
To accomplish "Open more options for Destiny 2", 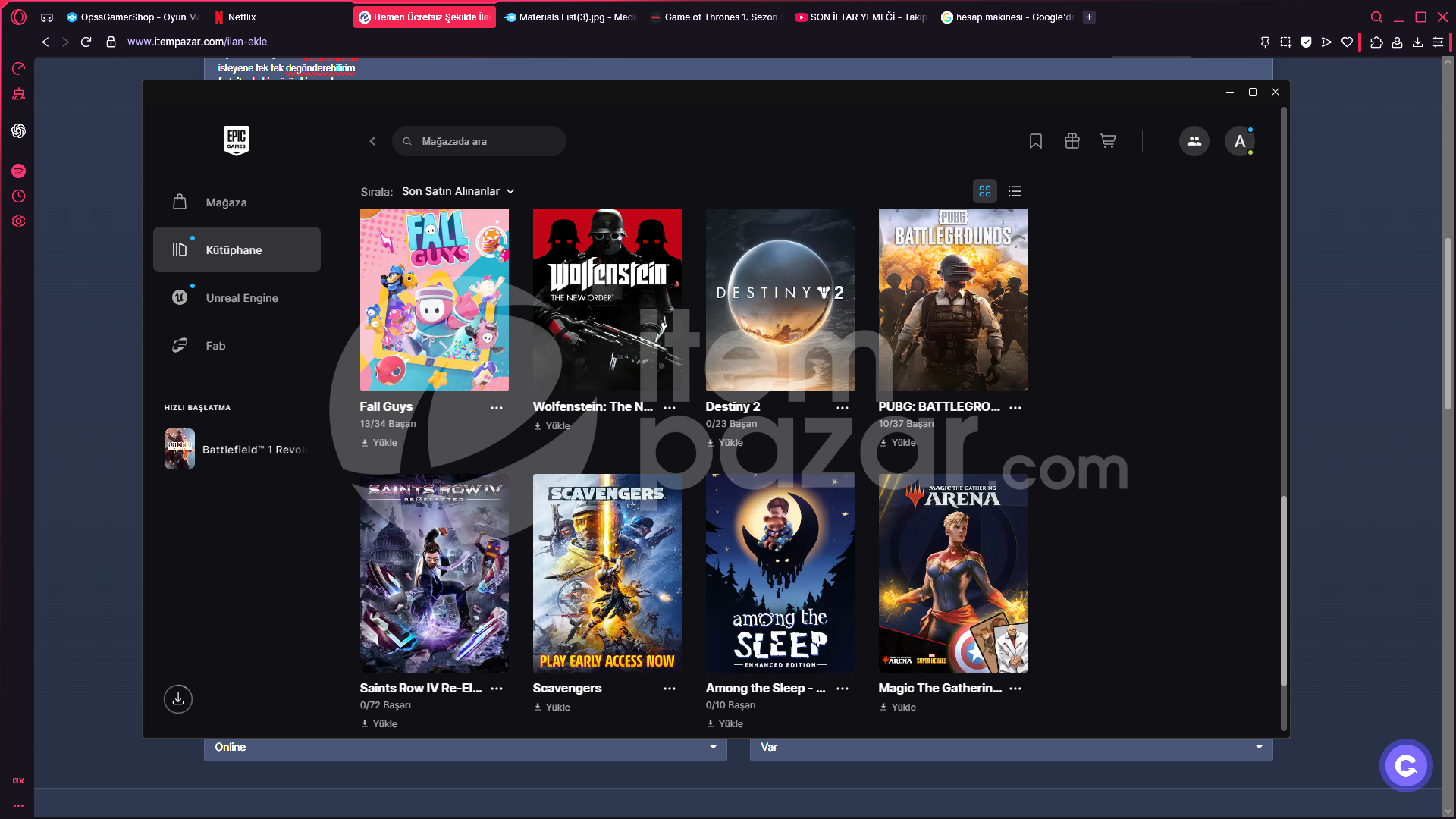I will pyautogui.click(x=843, y=408).
